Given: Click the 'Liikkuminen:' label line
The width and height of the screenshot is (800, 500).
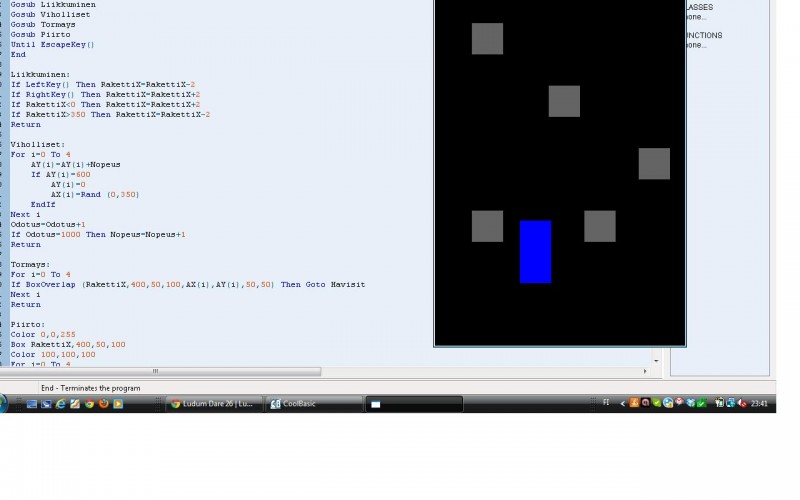Looking at the screenshot, I should click(40, 74).
